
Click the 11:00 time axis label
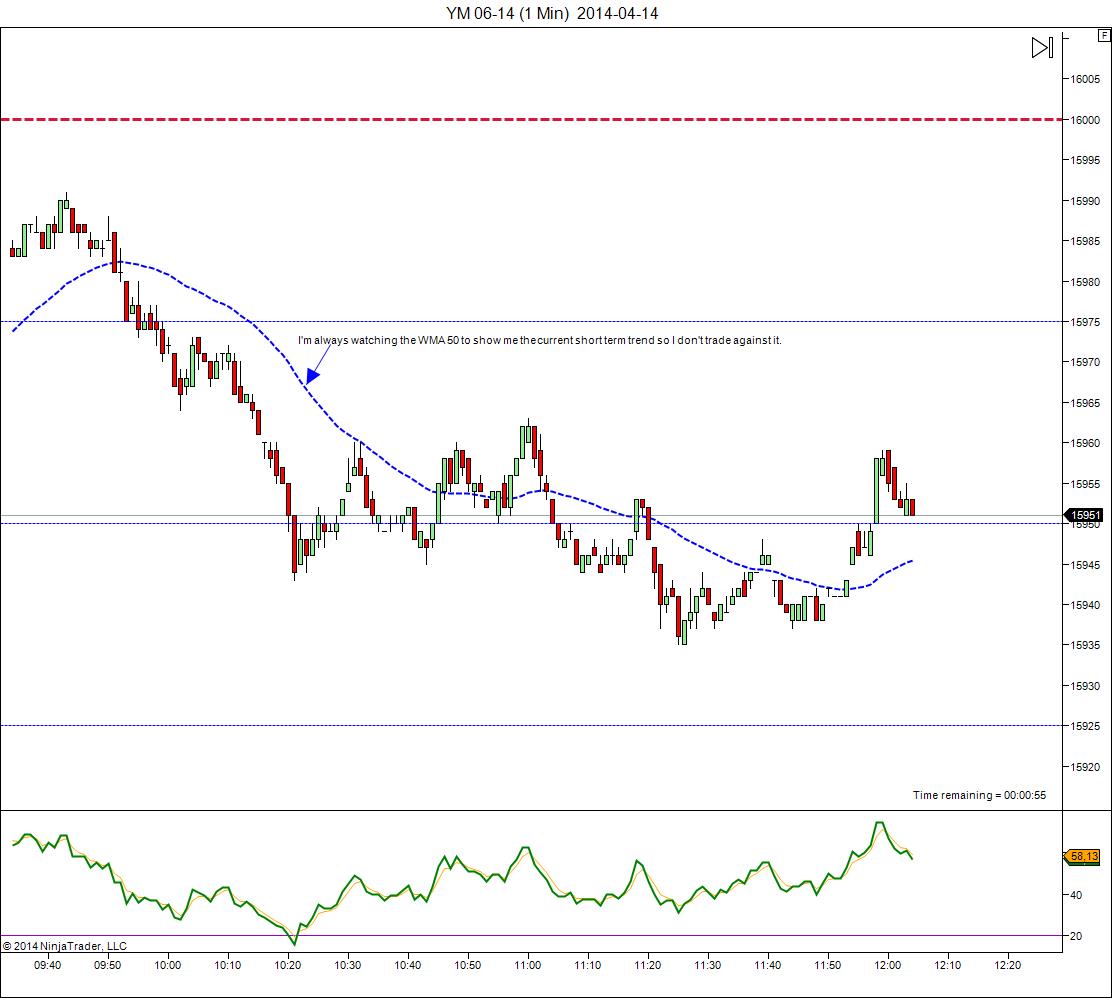coord(528,965)
